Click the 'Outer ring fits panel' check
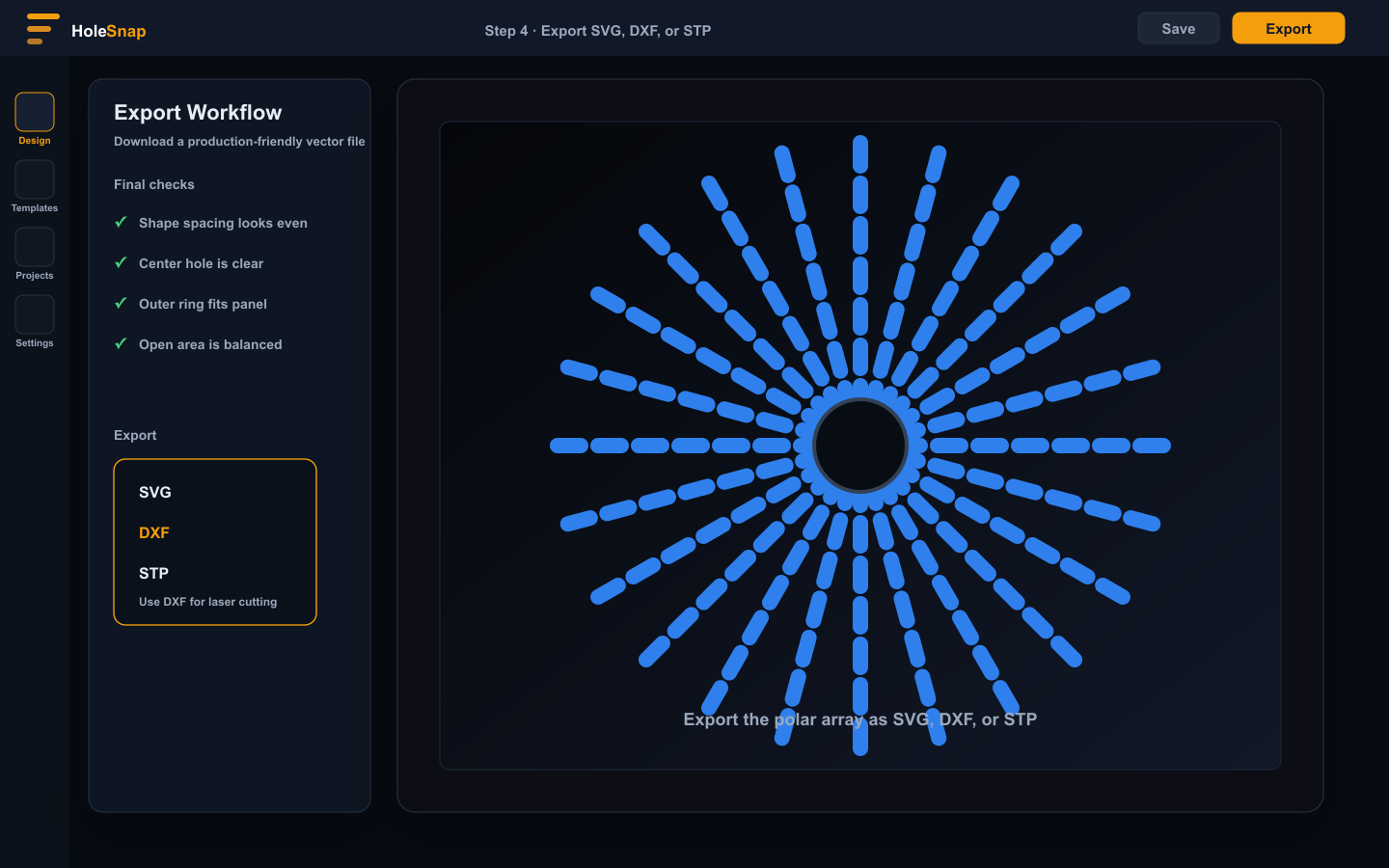This screenshot has height=868, width=1389. coord(191,304)
